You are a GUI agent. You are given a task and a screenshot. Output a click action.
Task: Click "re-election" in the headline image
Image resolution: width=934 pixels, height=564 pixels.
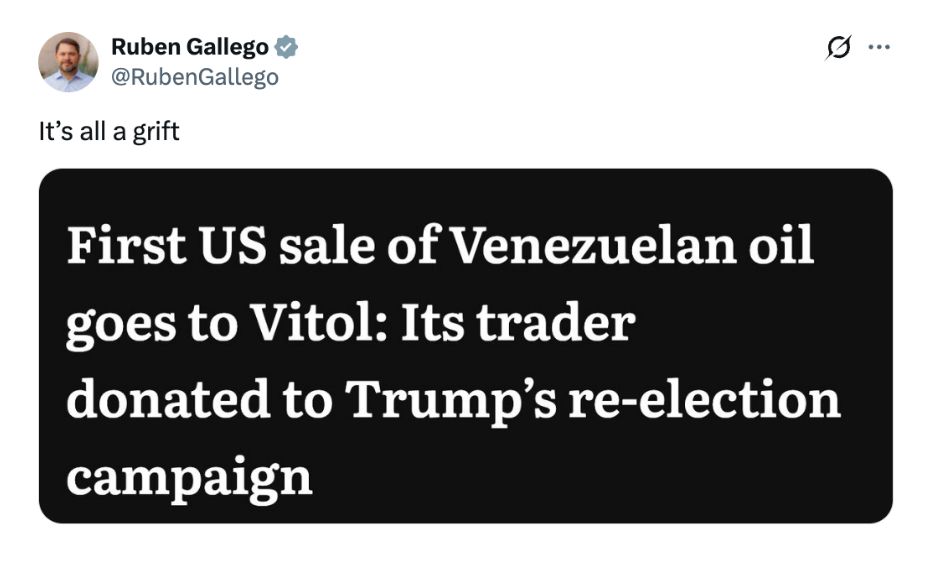[x=704, y=399]
